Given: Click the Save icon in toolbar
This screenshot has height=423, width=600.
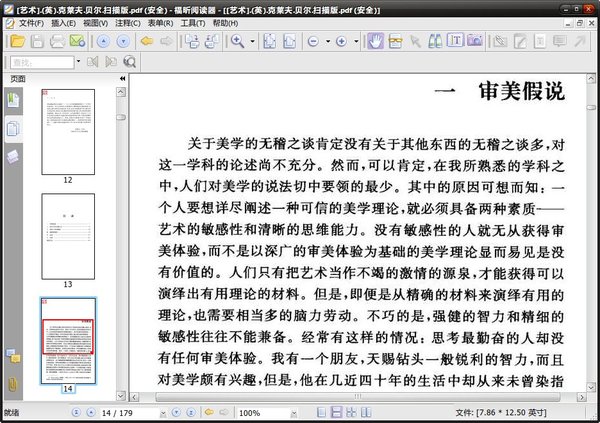Looking at the screenshot, I should tap(36, 42).
